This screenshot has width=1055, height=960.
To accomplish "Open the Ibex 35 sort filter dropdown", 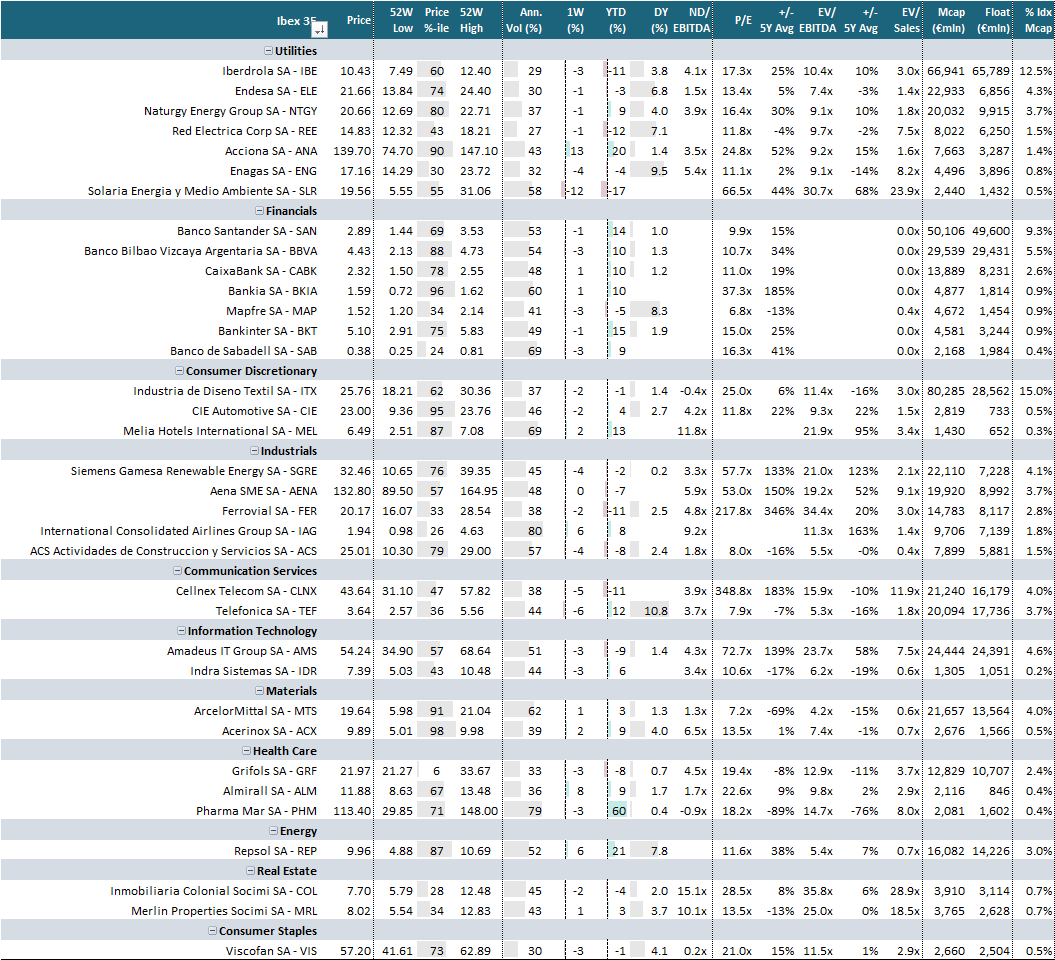I will [x=320, y=29].
